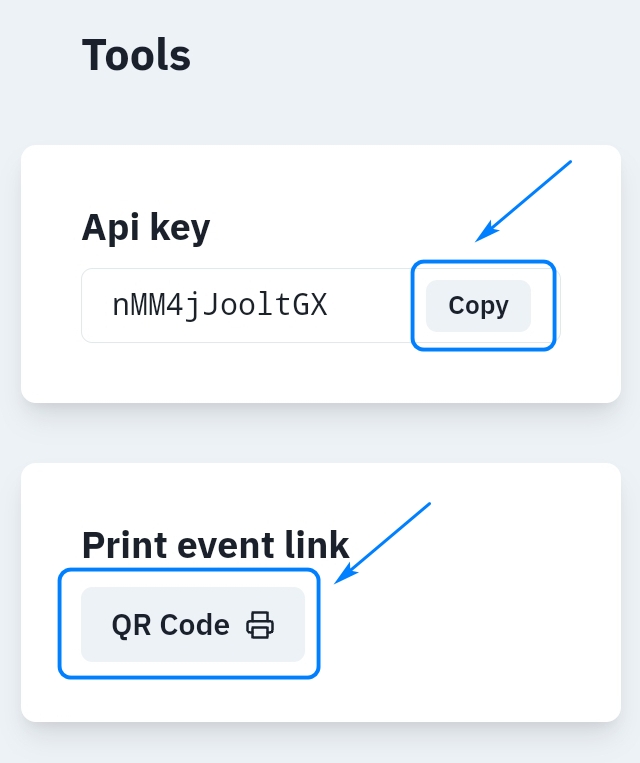640x763 pixels.
Task: Select the key text nMM4jJooltGX
Action: (x=220, y=306)
